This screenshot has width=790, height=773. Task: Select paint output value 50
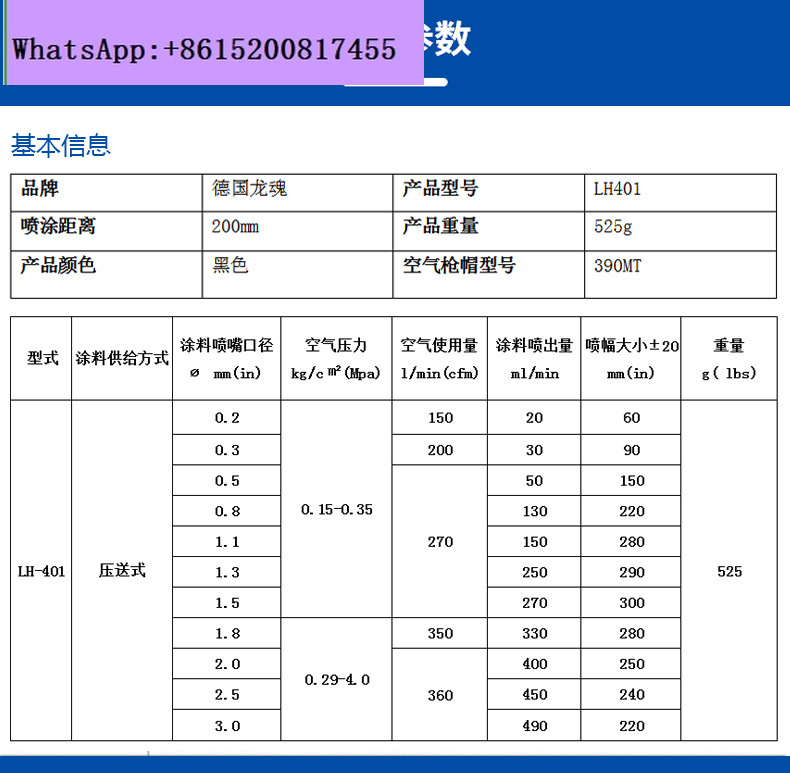(x=534, y=481)
